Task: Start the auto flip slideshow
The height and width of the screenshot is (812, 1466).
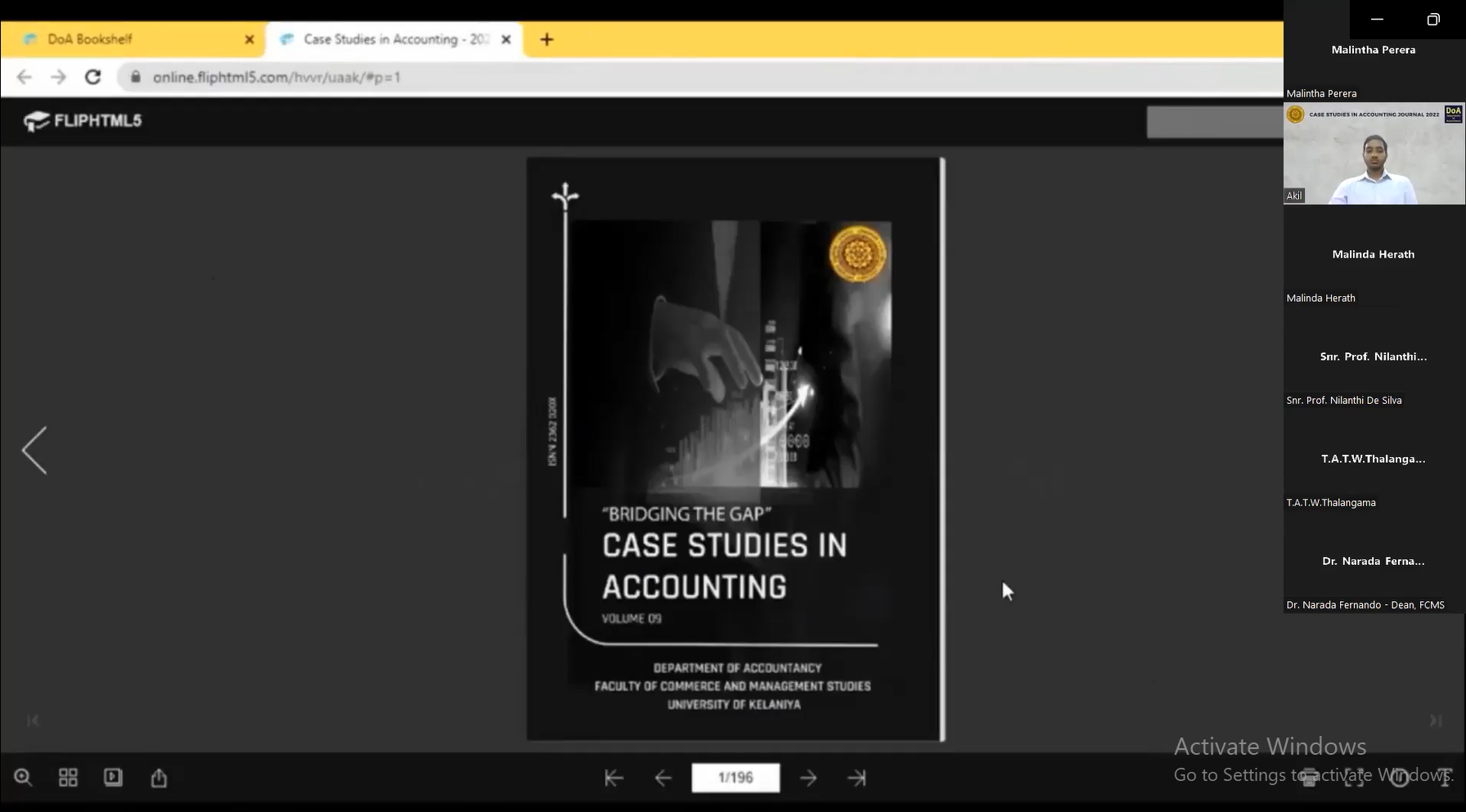Action: [x=113, y=778]
